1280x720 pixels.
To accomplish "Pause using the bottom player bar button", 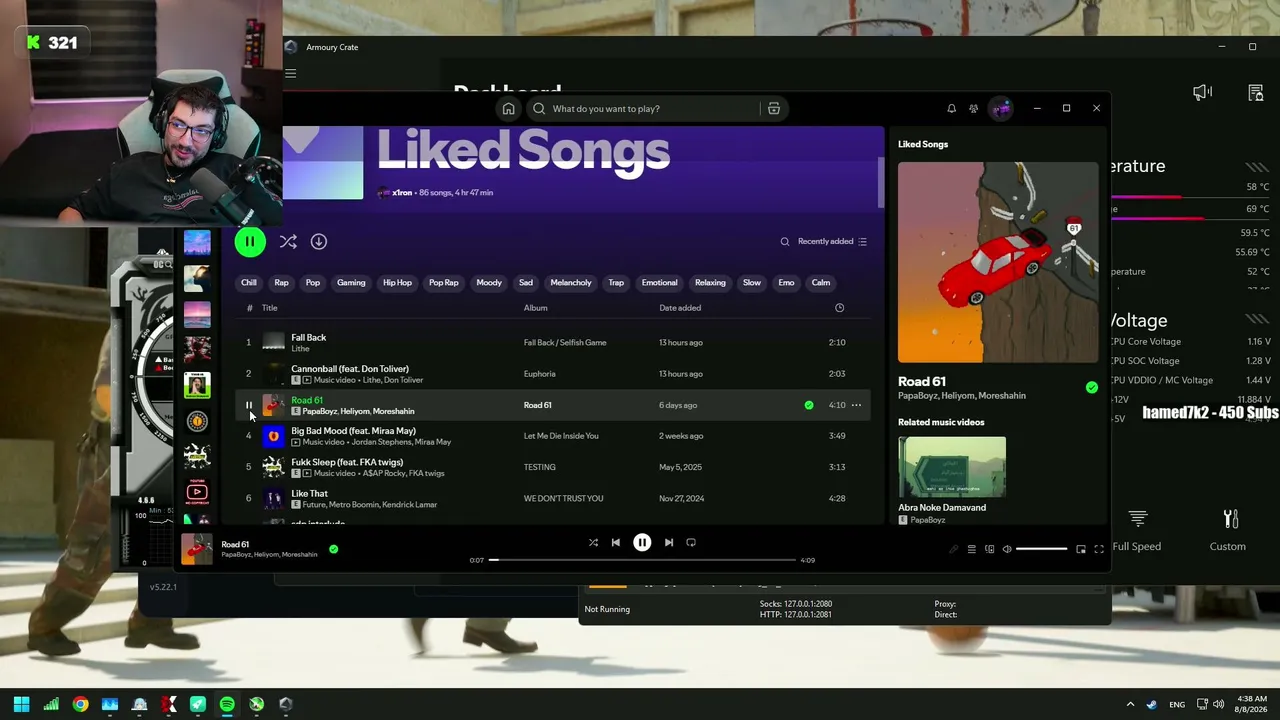I will pos(642,542).
